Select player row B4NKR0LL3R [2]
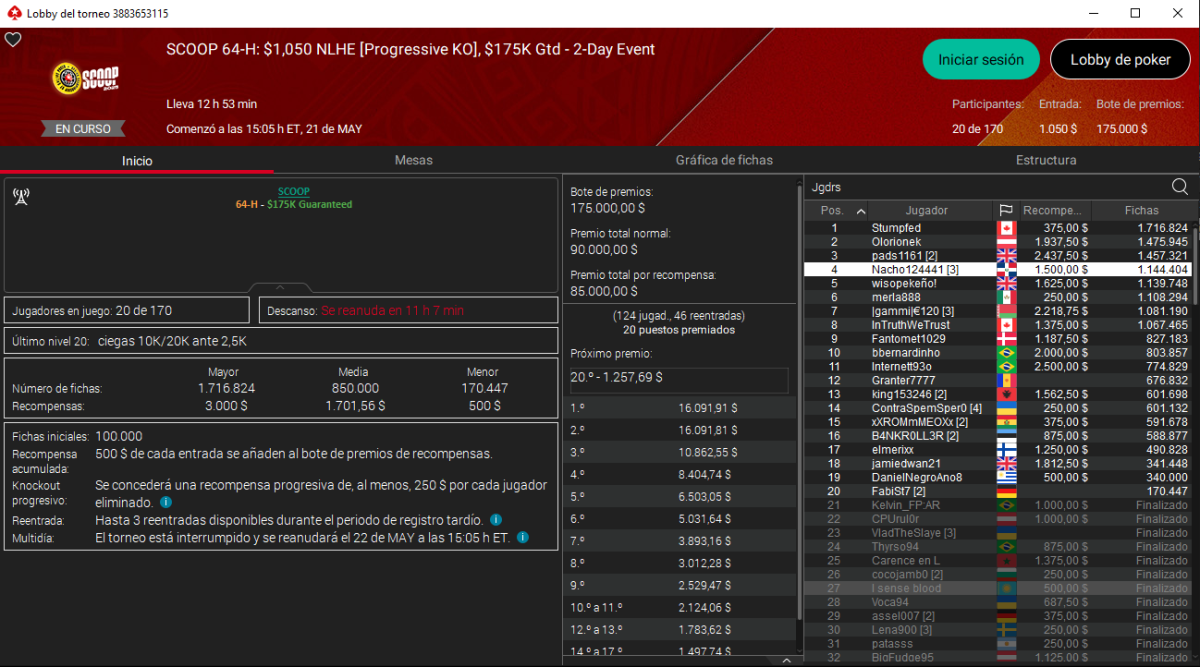 (x=998, y=436)
